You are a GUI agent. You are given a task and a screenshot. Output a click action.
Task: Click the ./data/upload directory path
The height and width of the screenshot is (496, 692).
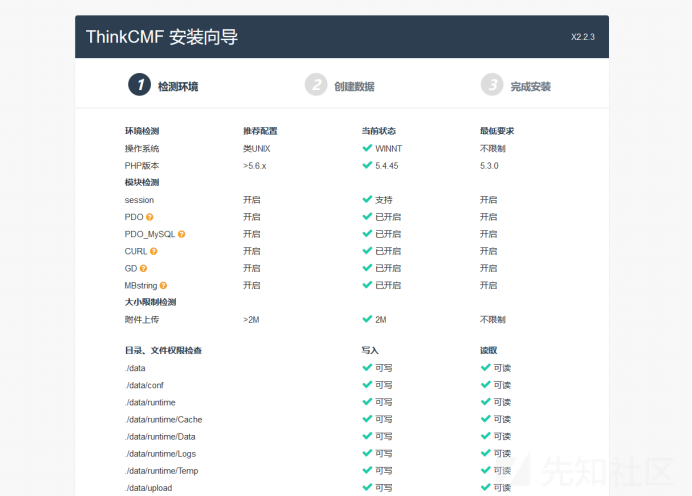coord(149,488)
